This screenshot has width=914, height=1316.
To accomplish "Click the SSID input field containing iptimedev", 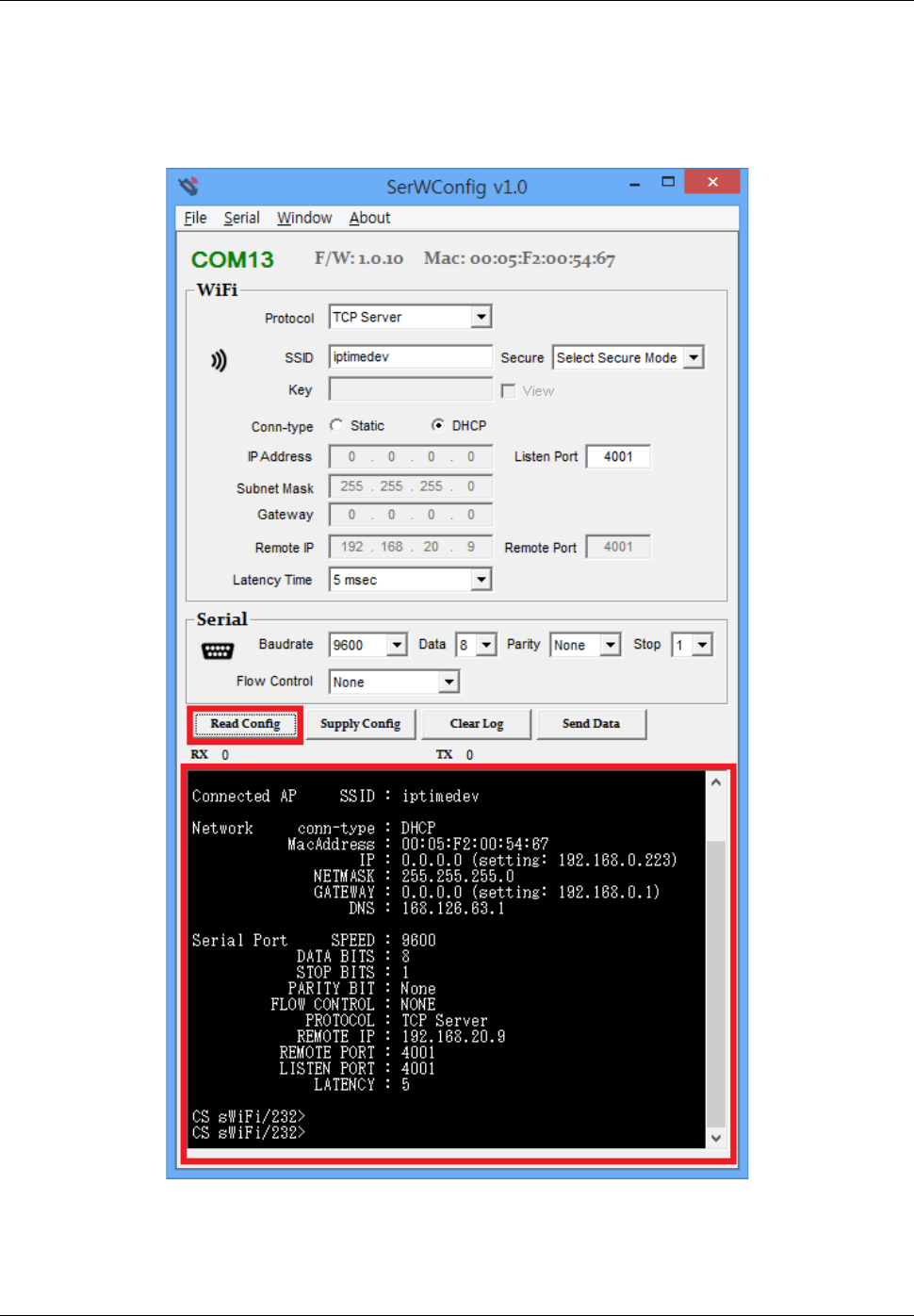I will 411,356.
